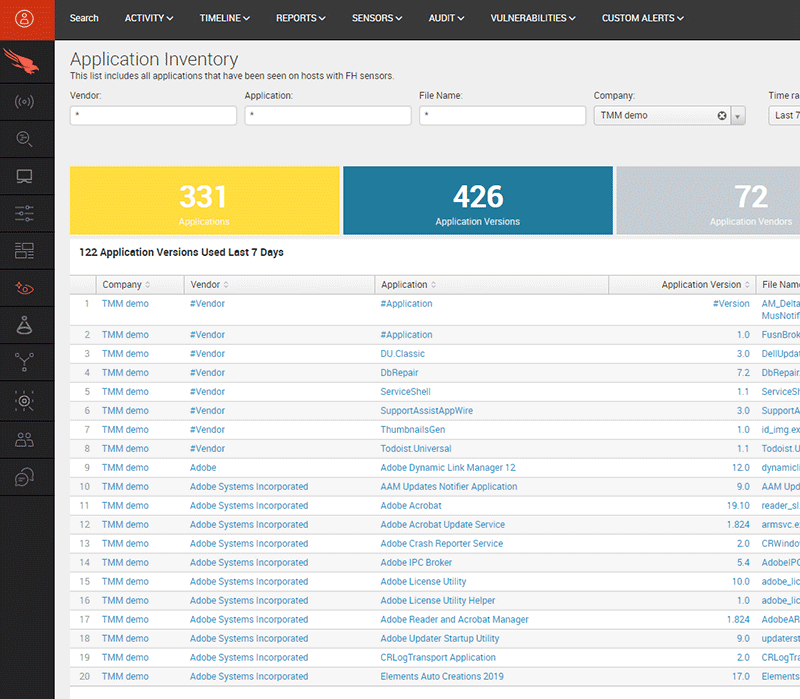
Task: Open the Hosts monitor sidebar icon
Action: pyautogui.click(x=24, y=176)
